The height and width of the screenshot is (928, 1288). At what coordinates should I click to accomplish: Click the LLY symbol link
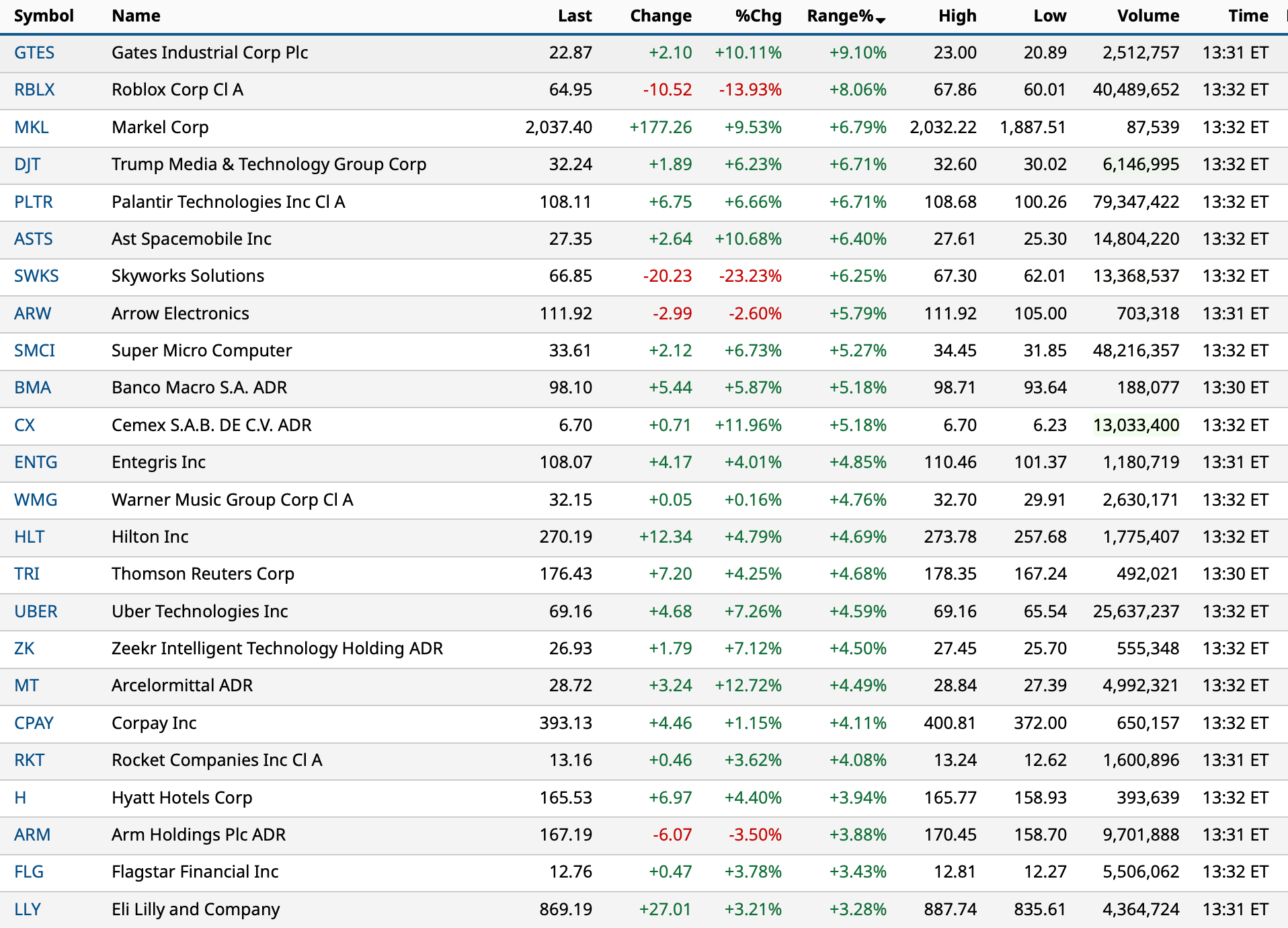coord(28,909)
